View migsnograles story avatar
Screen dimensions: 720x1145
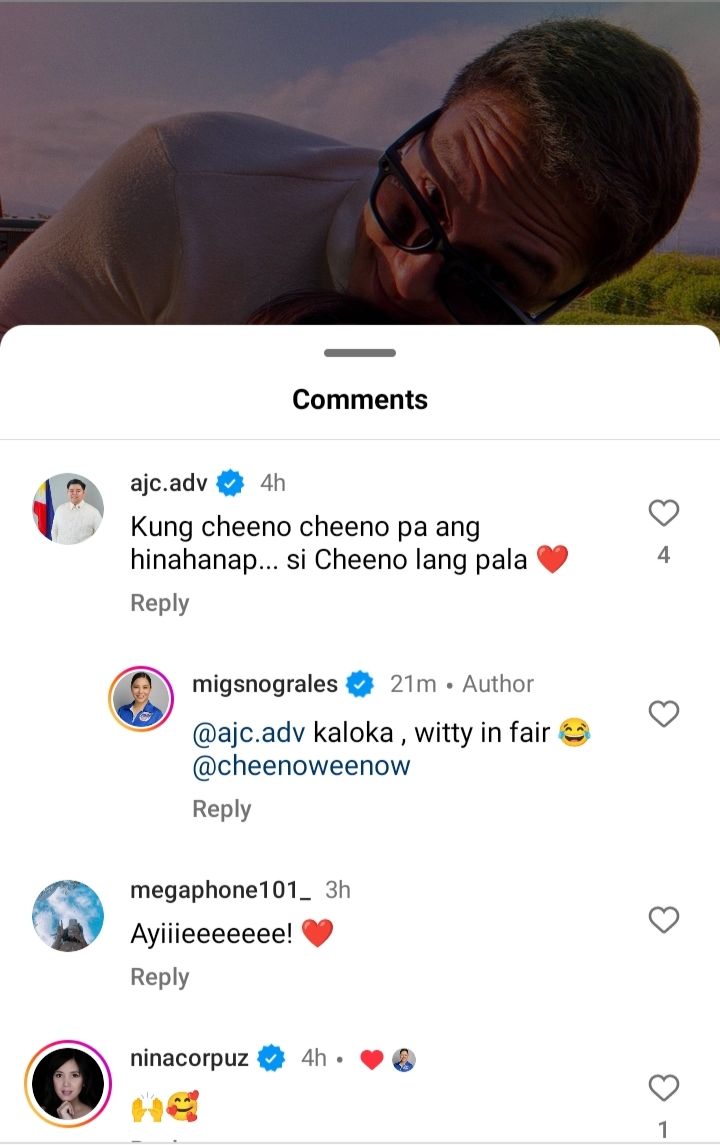tap(141, 699)
